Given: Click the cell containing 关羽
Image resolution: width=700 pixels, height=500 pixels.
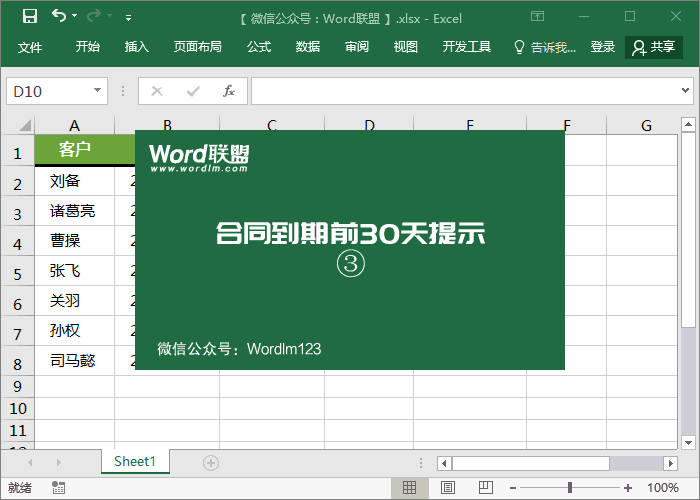Looking at the screenshot, I should [x=75, y=300].
